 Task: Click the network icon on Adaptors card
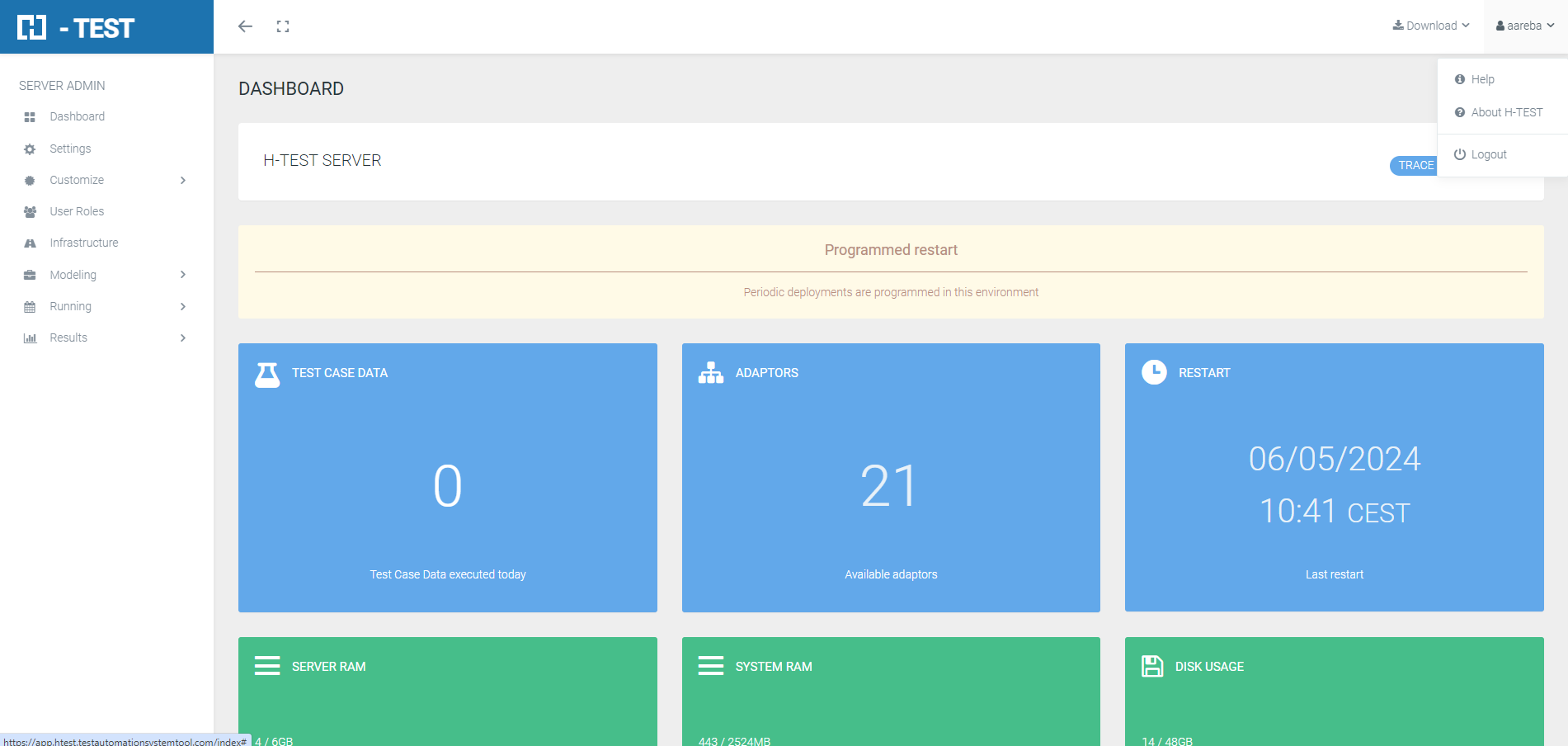pyautogui.click(x=710, y=373)
